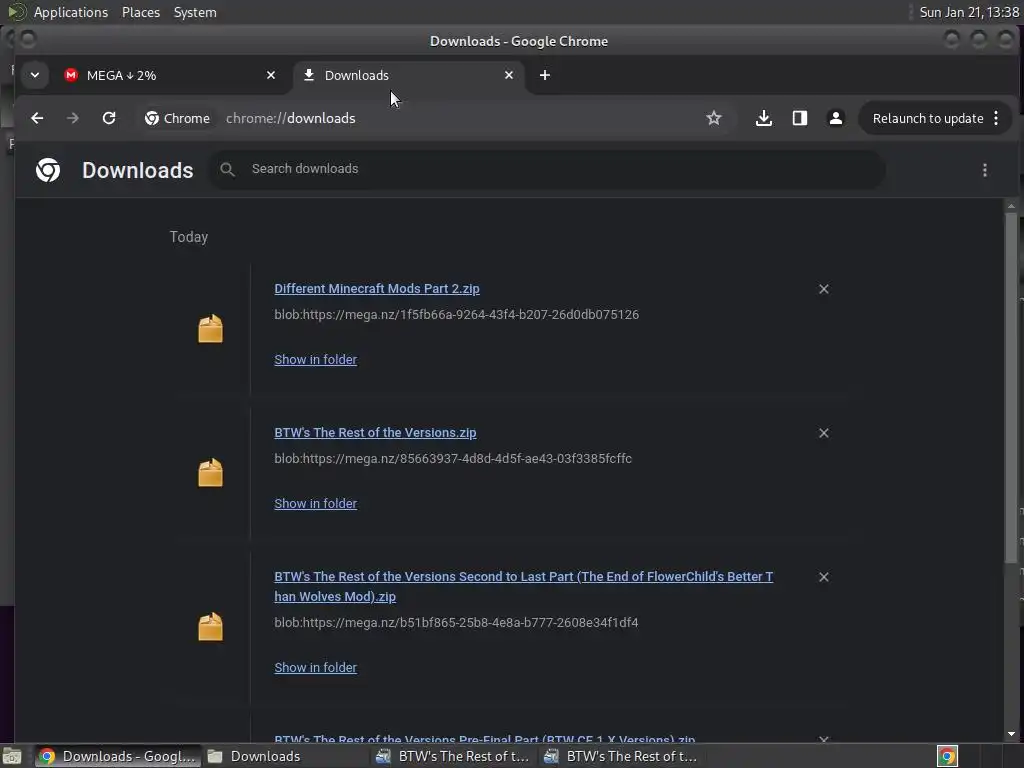This screenshot has height=768, width=1024.
Task: Click the Chrome logo next to Downloads heading
Action: click(x=48, y=170)
